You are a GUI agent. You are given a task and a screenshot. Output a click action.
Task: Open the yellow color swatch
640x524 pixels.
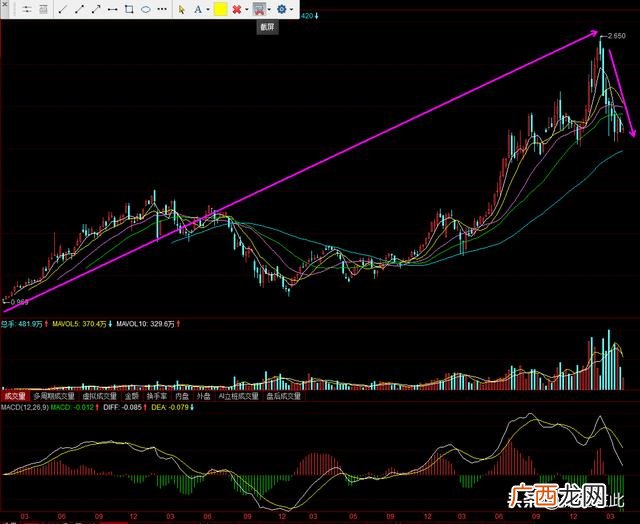click(220, 9)
